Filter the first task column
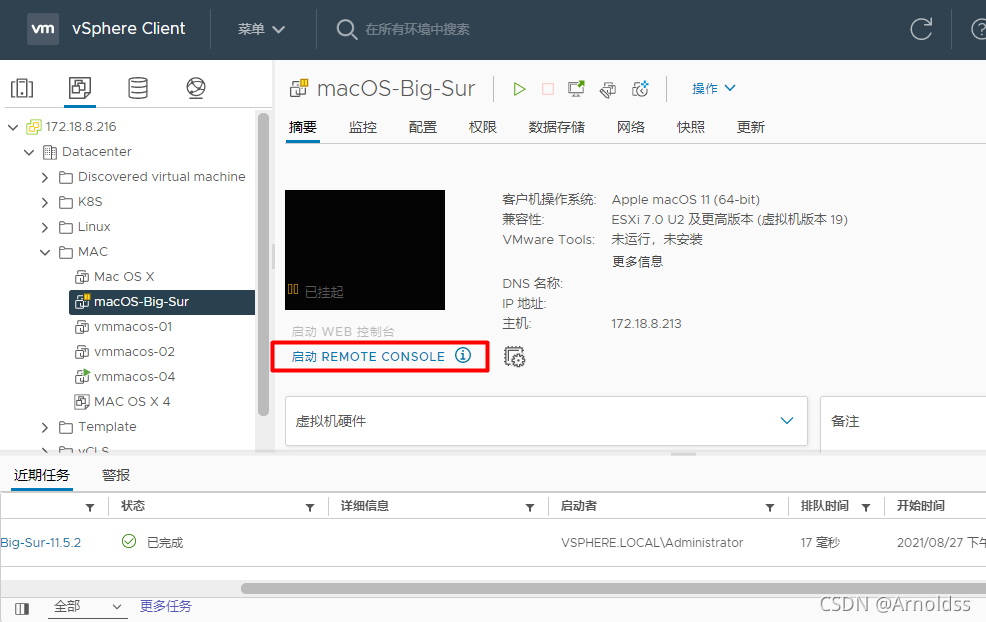The width and height of the screenshot is (986, 622). pyautogui.click(x=90, y=508)
